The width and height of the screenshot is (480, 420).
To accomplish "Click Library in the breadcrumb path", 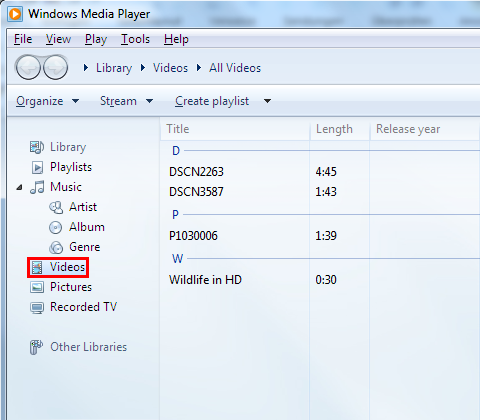I will pos(114,68).
